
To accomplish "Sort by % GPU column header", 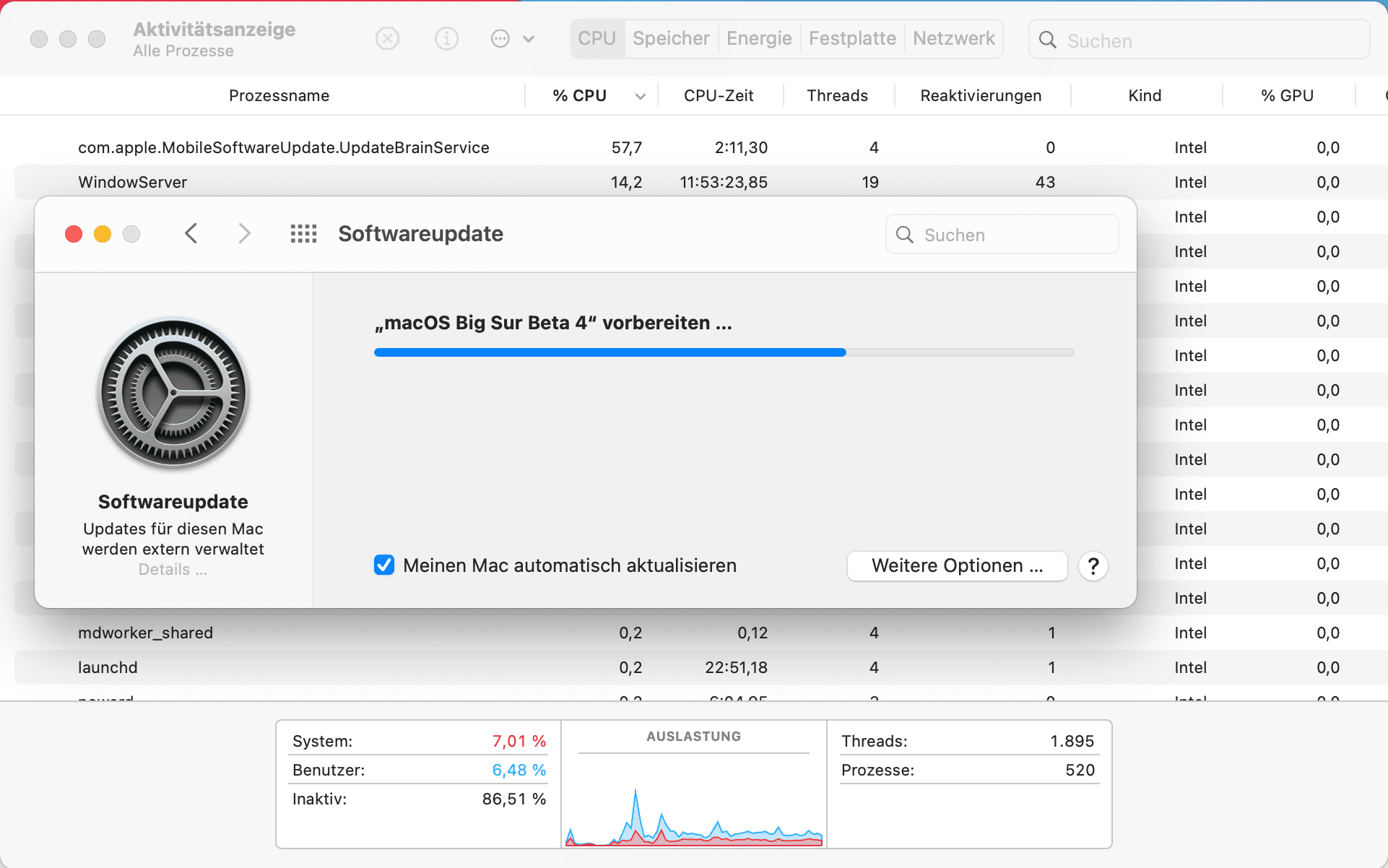I will [1287, 95].
